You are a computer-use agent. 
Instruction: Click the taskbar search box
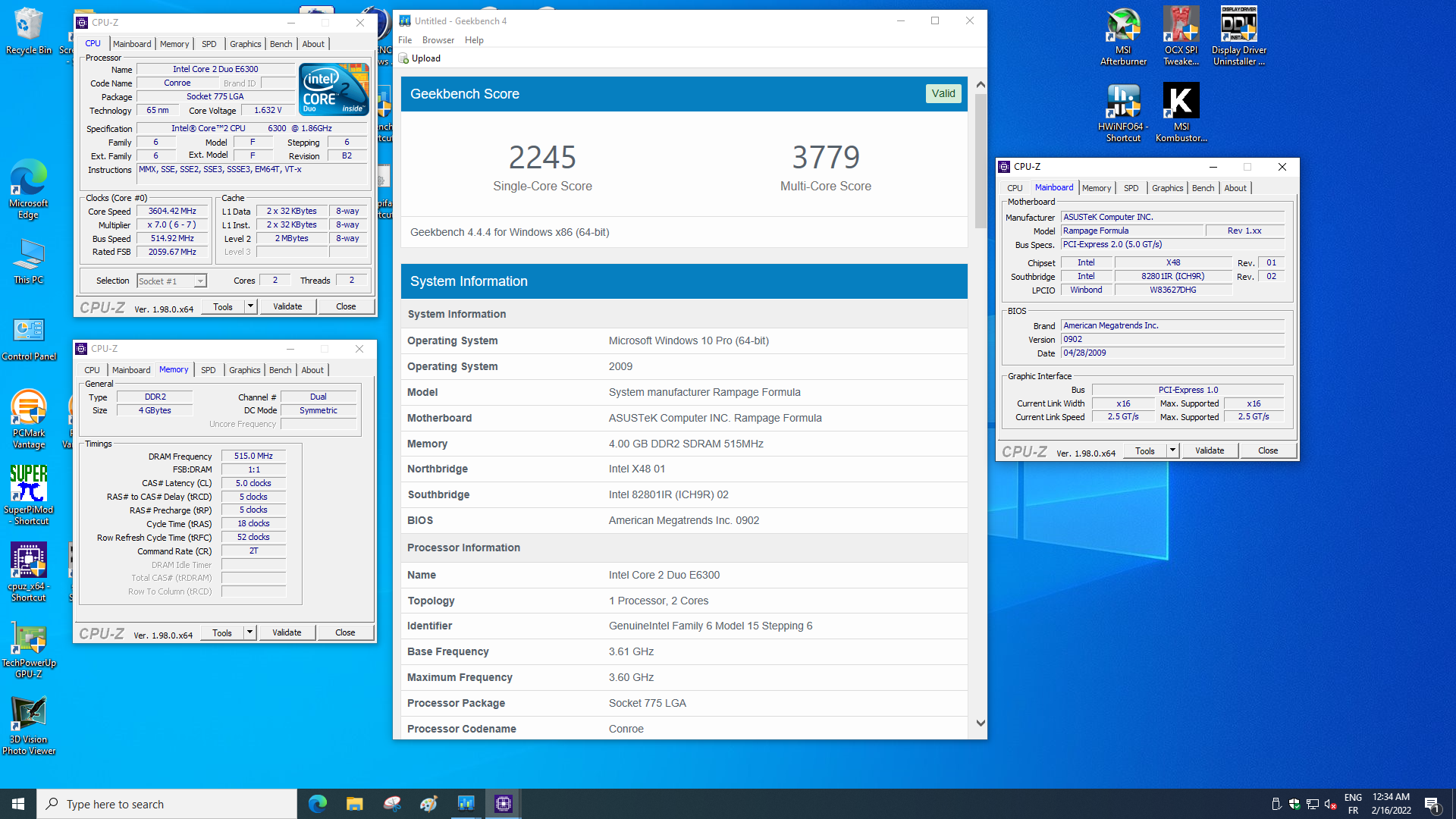point(167,804)
